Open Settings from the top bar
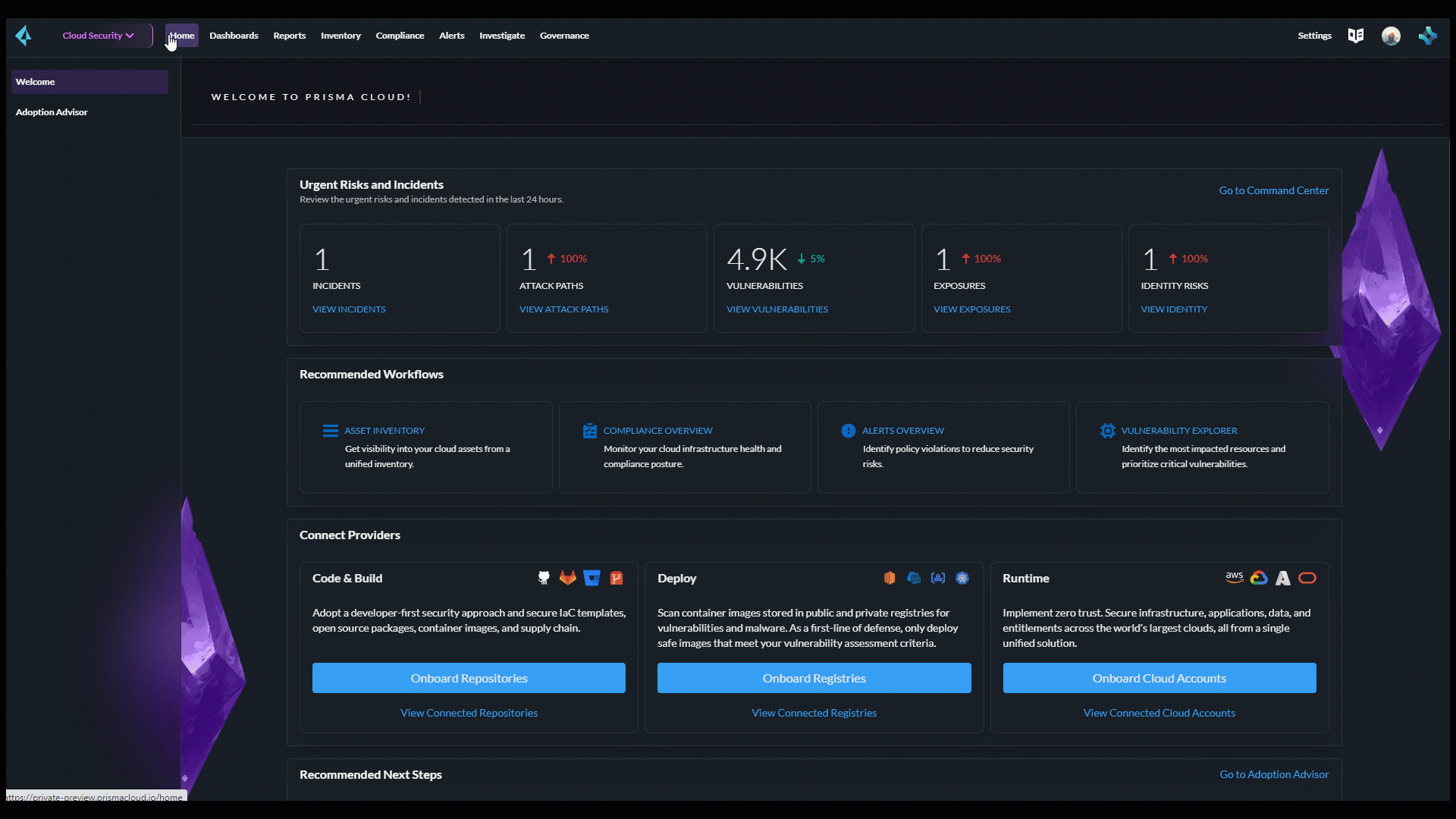This screenshot has width=1456, height=819. (x=1314, y=35)
